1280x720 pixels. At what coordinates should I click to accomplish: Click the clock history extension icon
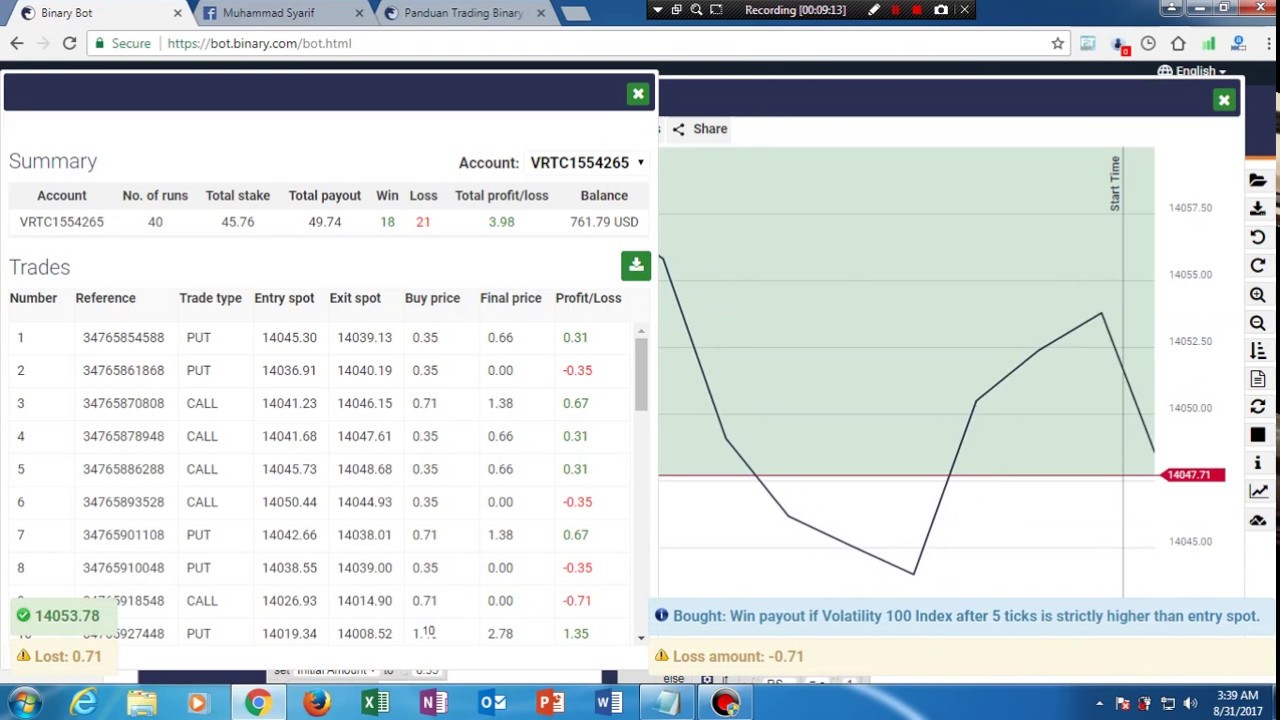point(1148,43)
